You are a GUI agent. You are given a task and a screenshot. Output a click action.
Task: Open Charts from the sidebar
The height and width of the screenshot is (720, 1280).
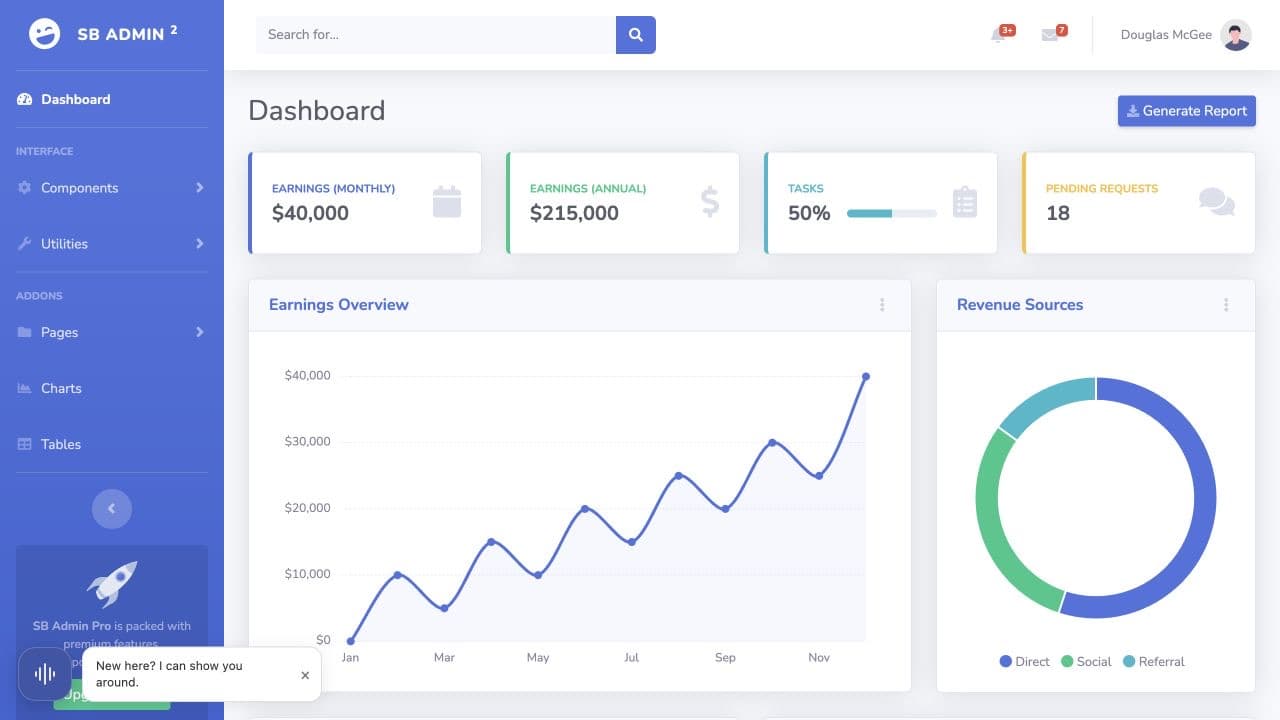click(x=112, y=388)
